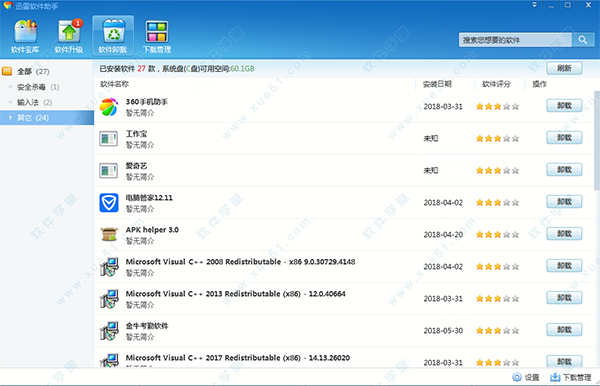Click star rating of 金牛考勤软件
The image size is (600, 386).
(497, 331)
